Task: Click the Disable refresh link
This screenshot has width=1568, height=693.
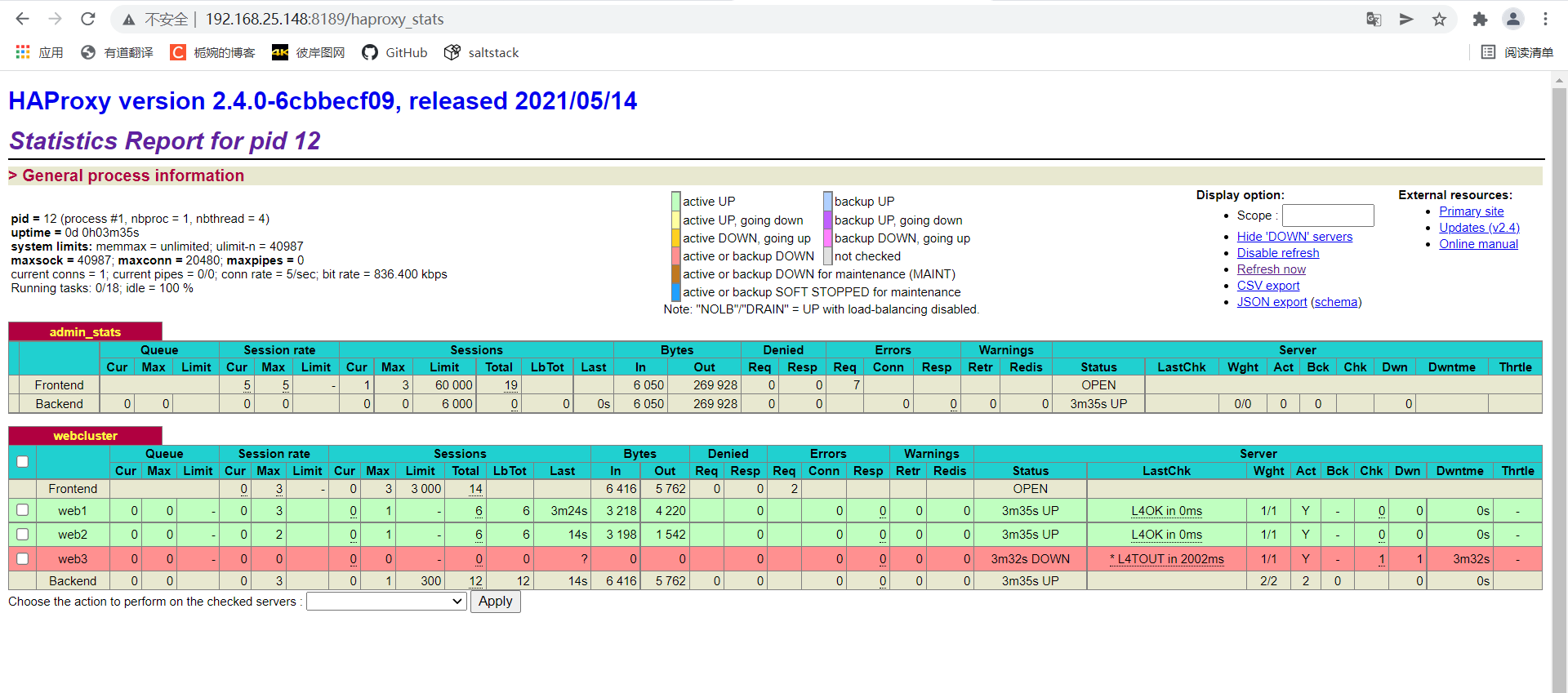Action: click(x=1278, y=253)
